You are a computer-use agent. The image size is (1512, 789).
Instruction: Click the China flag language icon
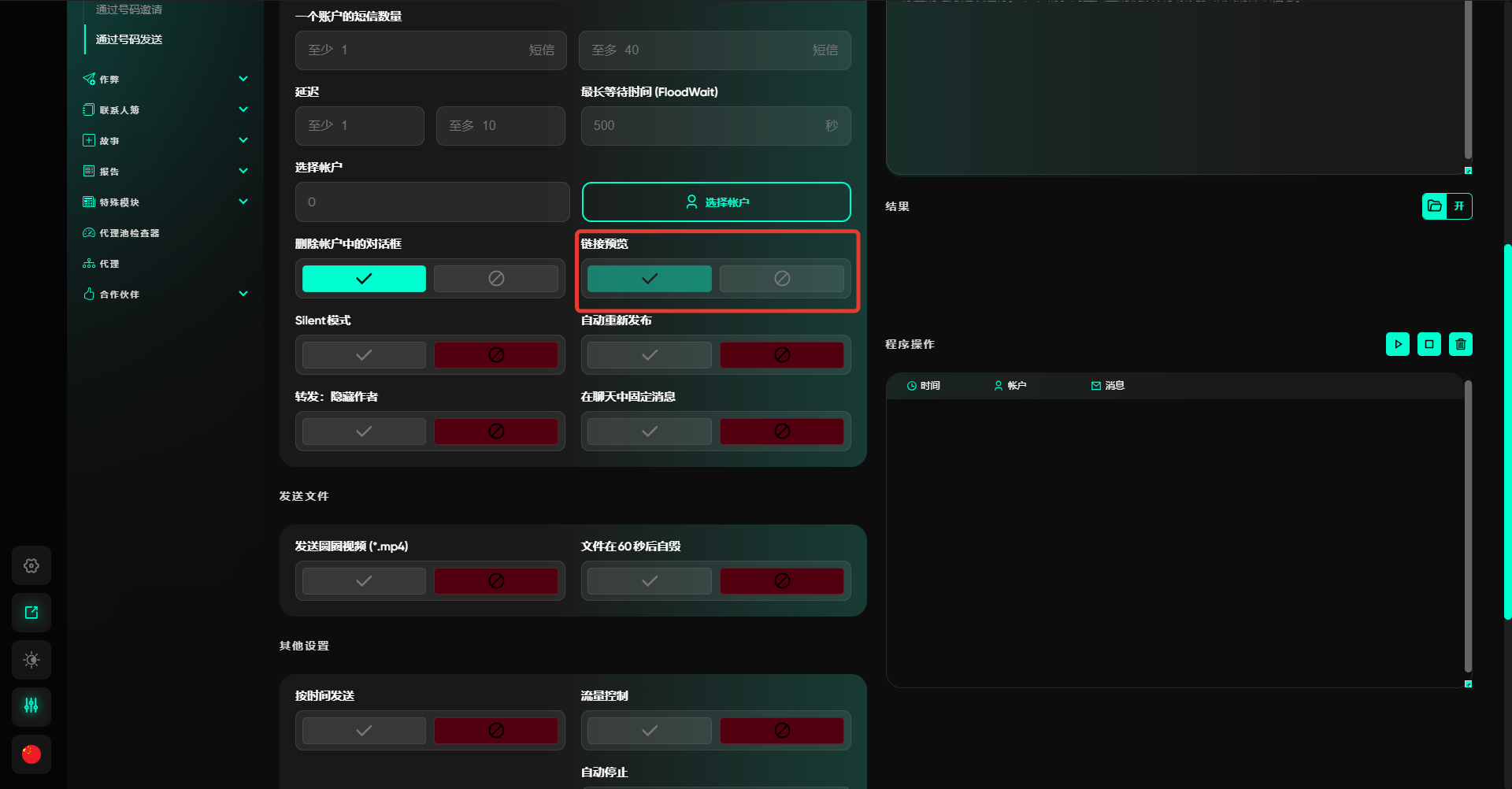coord(31,754)
